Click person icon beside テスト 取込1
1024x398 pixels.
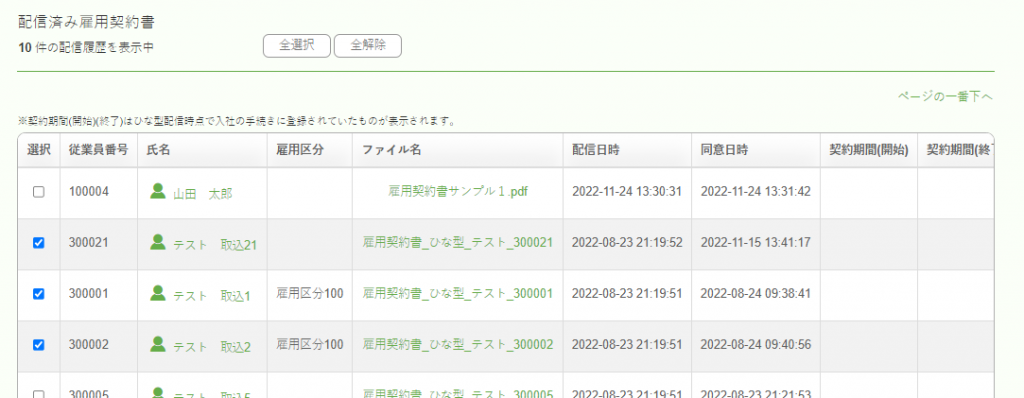[x=157, y=293]
